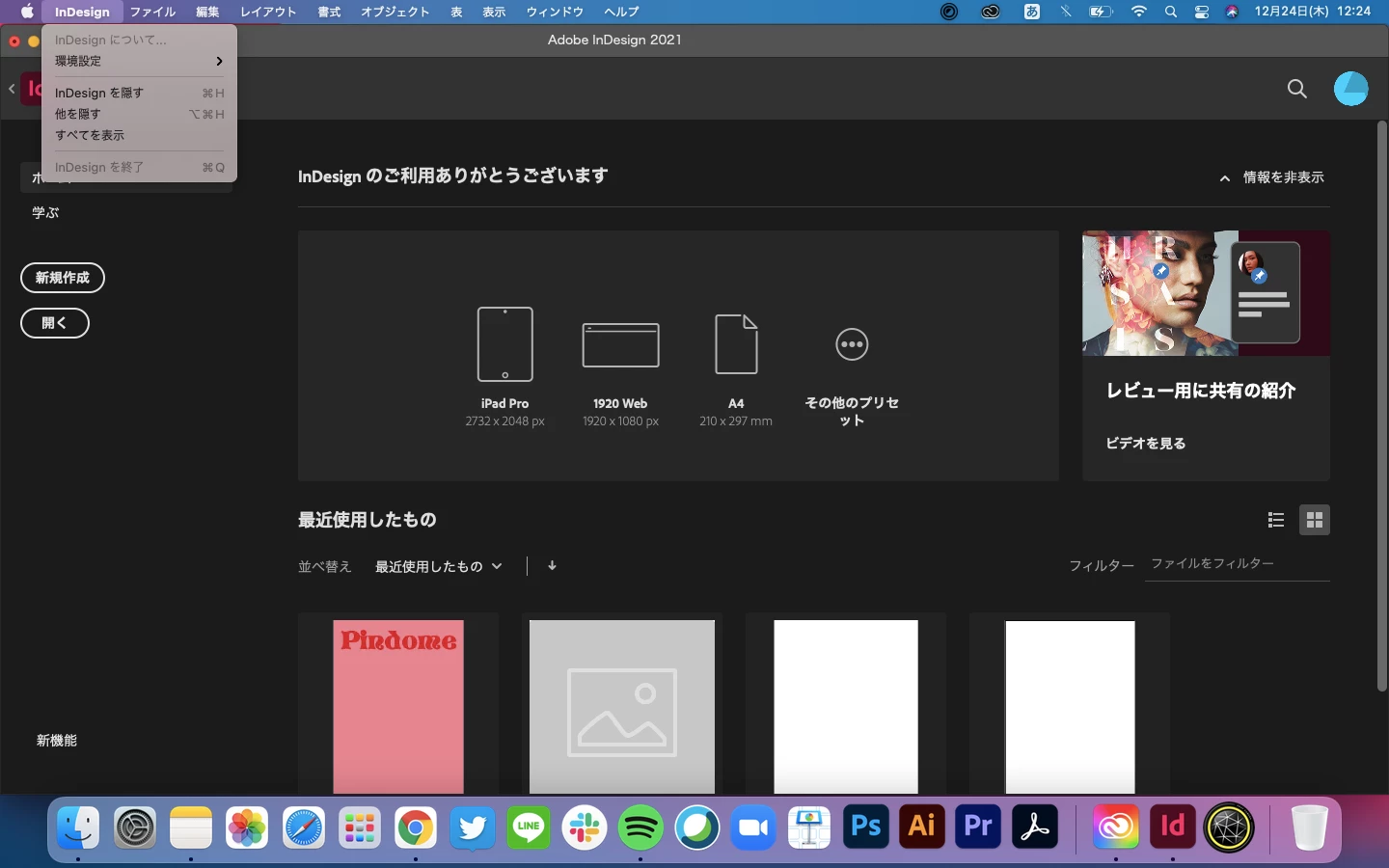Open the ファイル menu

[x=152, y=12]
